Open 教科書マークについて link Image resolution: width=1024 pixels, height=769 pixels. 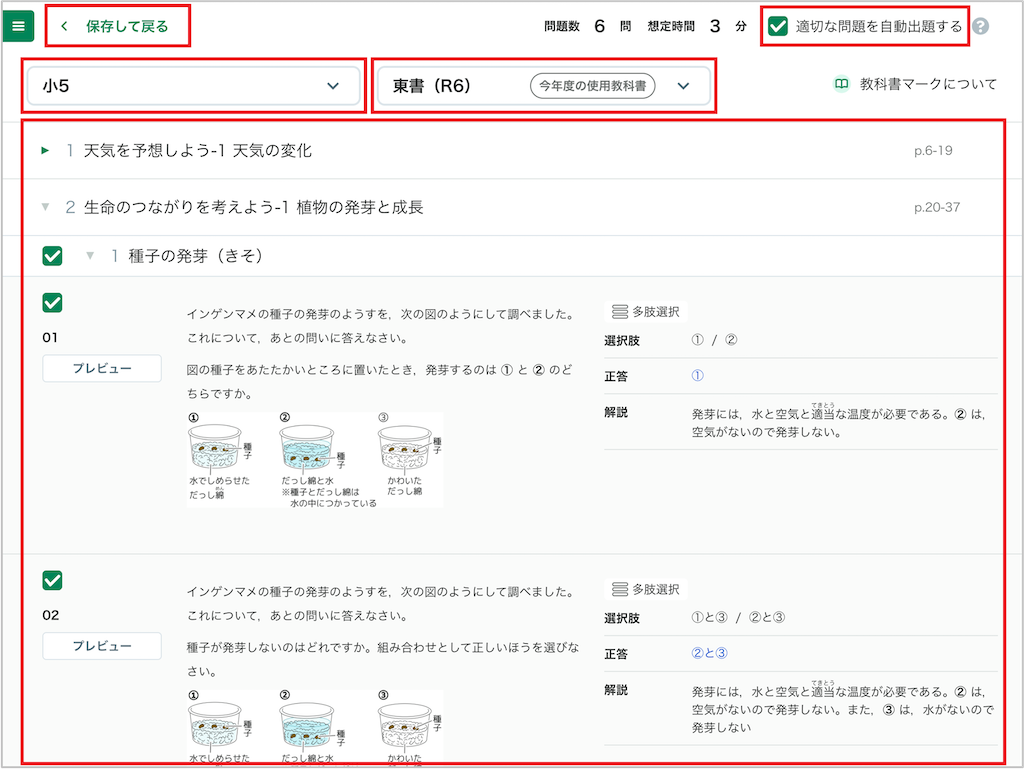tap(928, 84)
